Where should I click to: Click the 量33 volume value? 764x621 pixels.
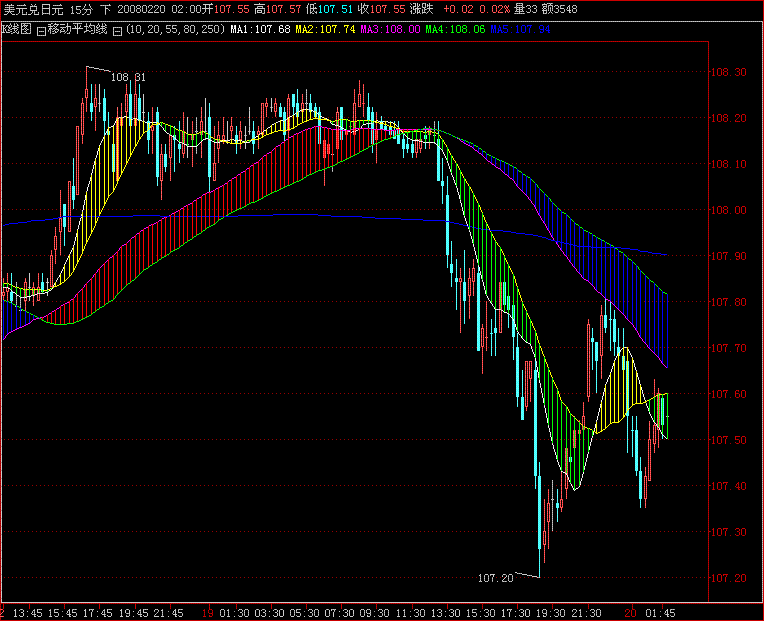point(526,9)
